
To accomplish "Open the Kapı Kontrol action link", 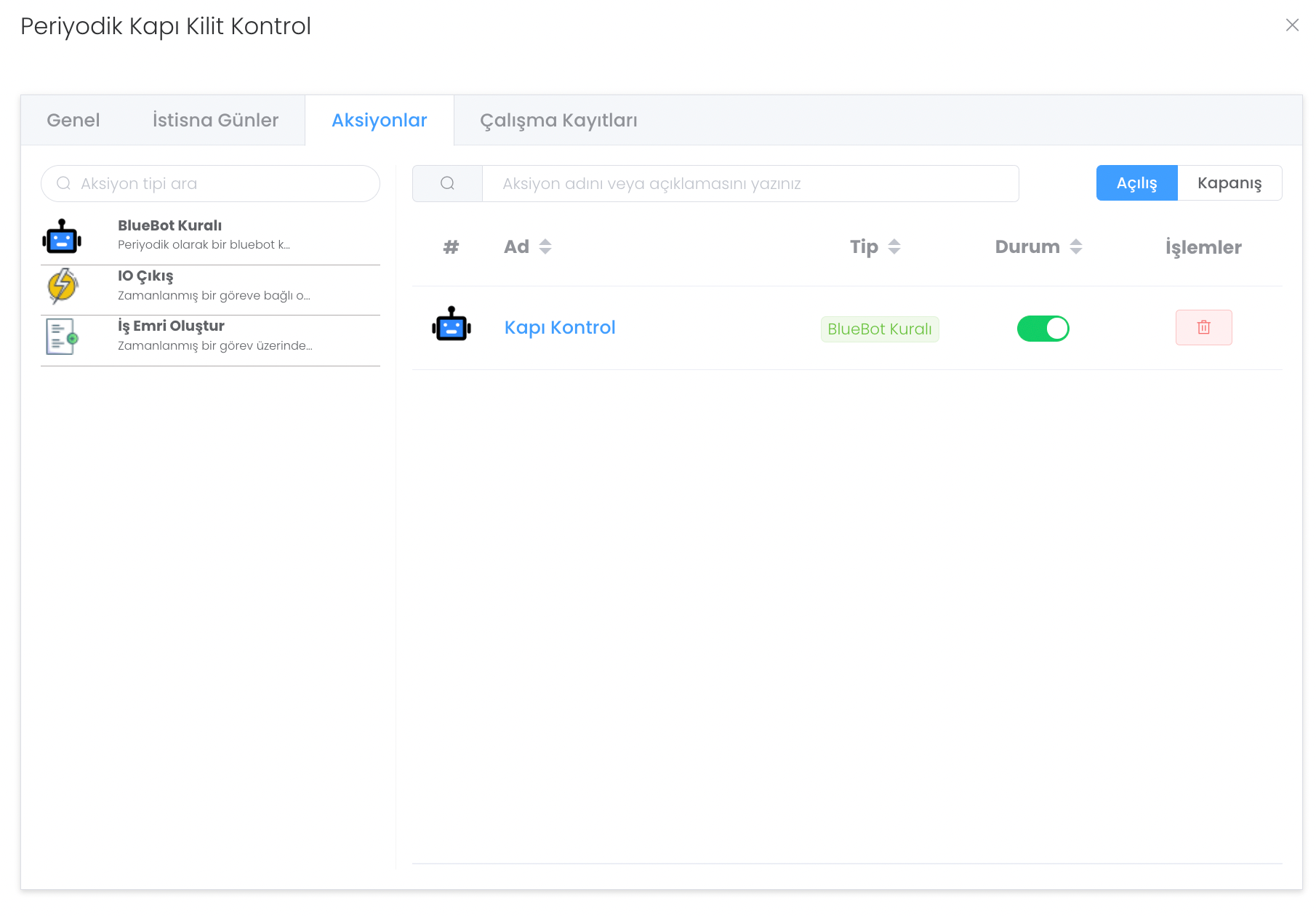I will click(x=560, y=327).
